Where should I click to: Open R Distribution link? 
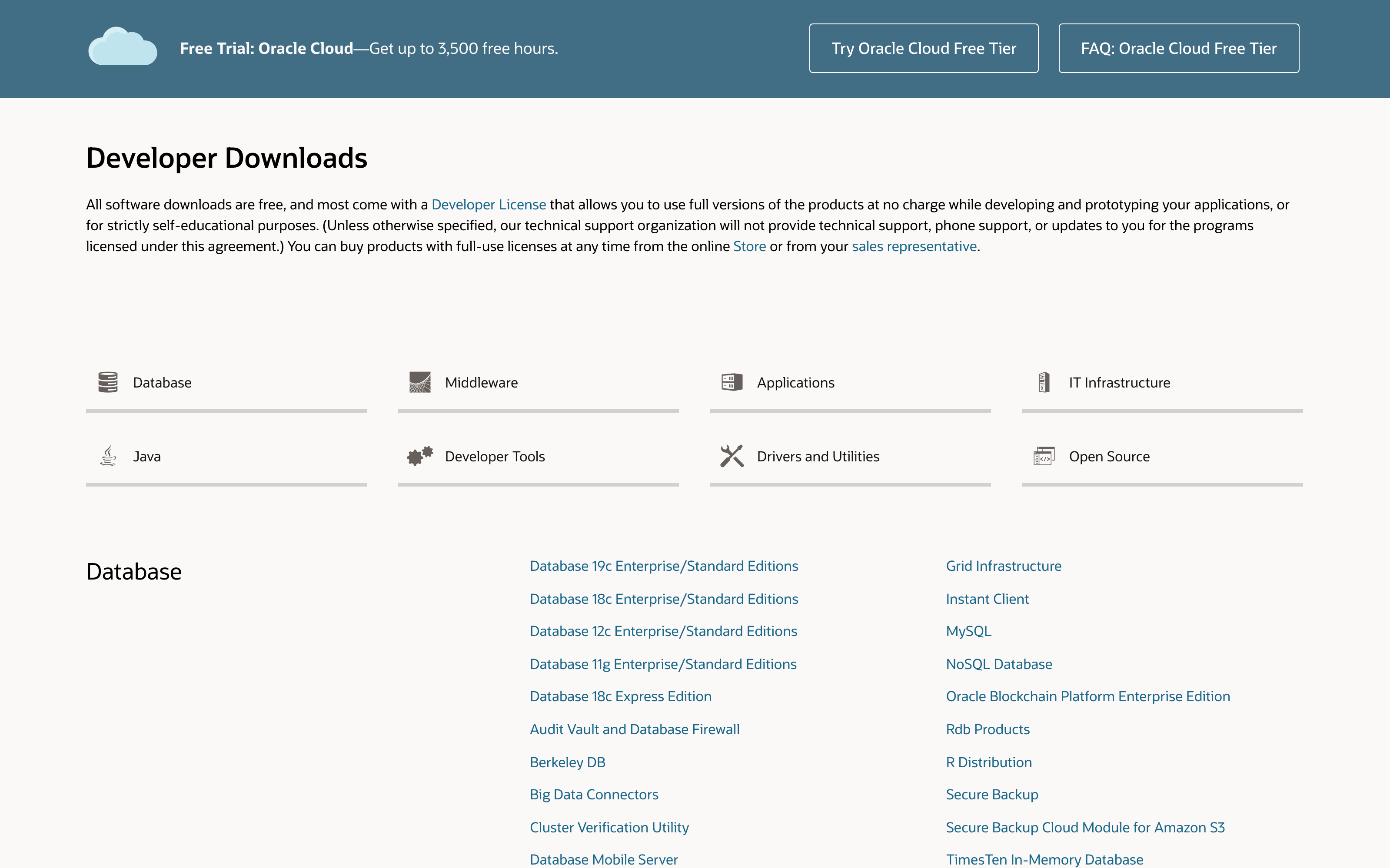988,762
